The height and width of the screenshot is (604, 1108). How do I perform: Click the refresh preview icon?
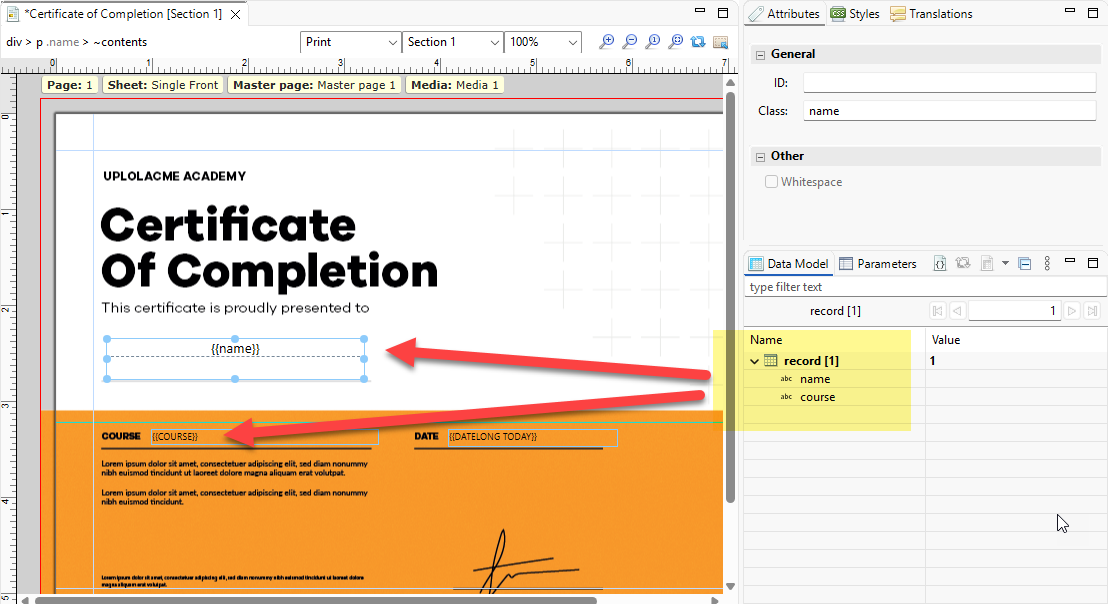point(698,42)
